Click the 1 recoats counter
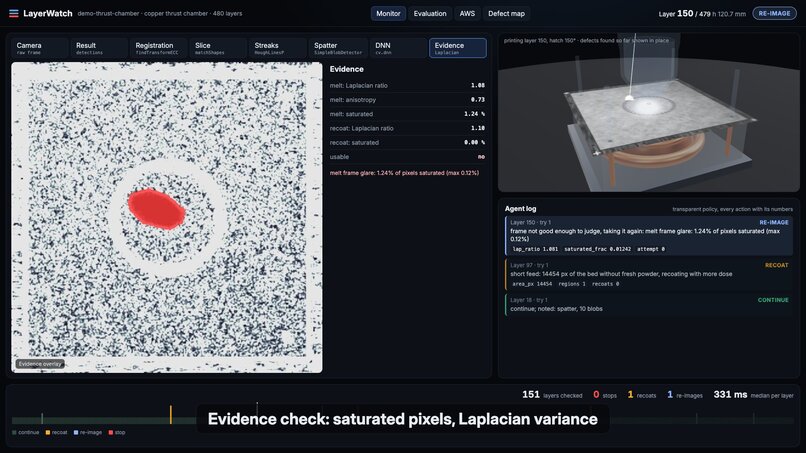 point(642,395)
